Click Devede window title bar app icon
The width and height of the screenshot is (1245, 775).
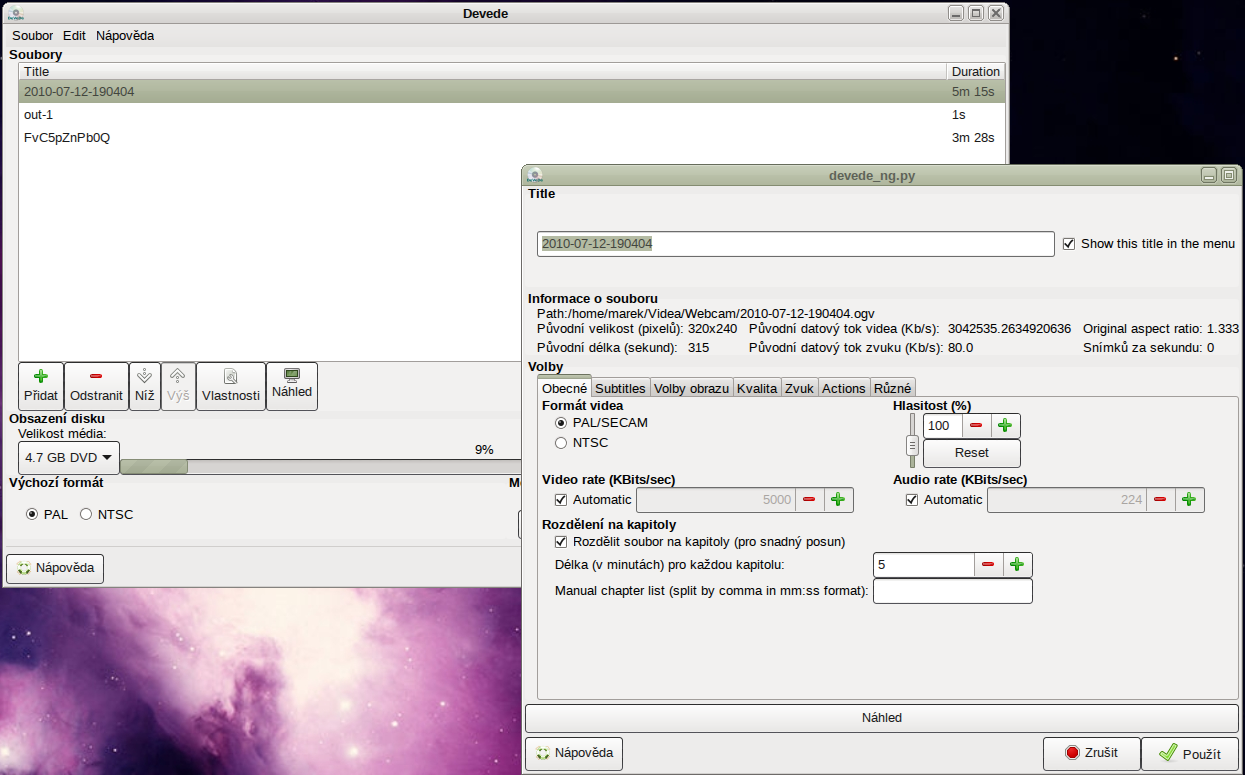coord(16,13)
